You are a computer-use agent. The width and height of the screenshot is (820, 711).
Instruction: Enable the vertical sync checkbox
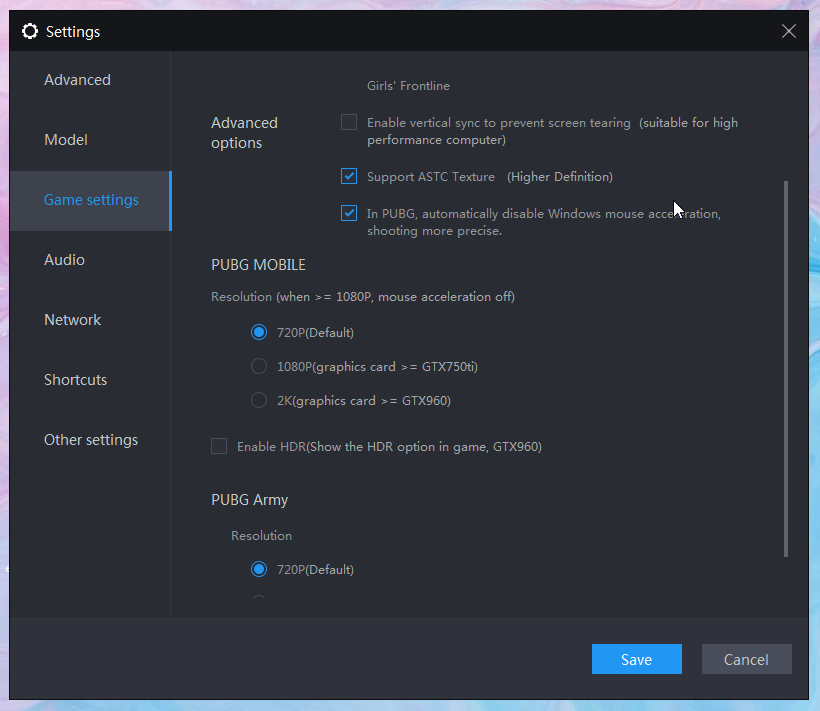(x=349, y=122)
